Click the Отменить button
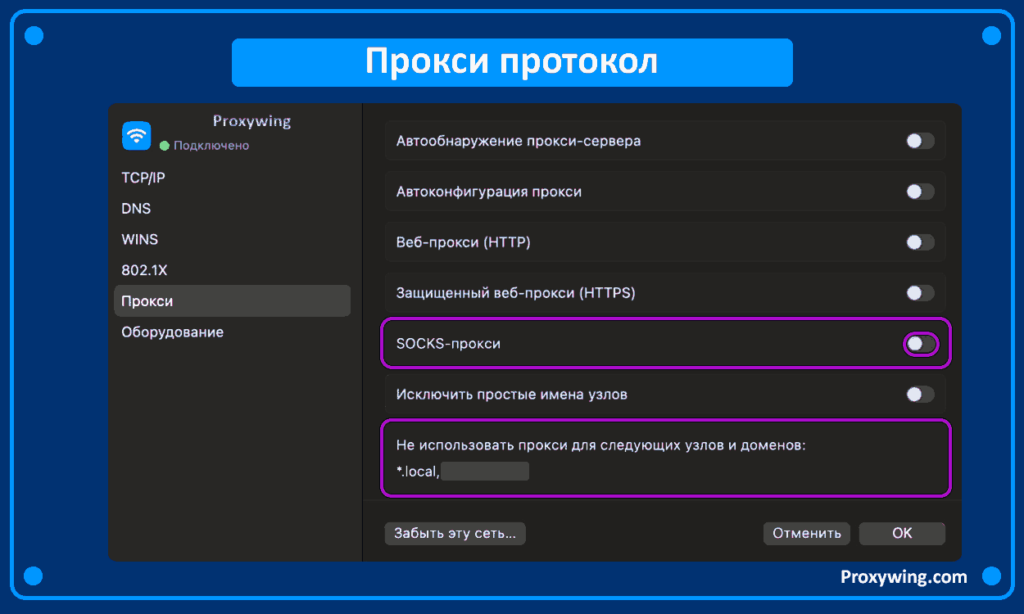1024x614 pixels. coord(807,533)
